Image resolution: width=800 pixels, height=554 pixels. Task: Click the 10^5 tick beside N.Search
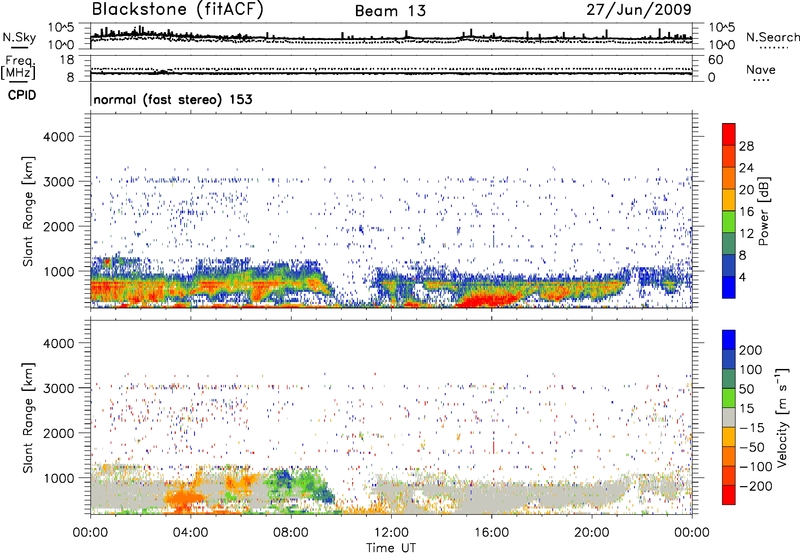tap(721, 28)
